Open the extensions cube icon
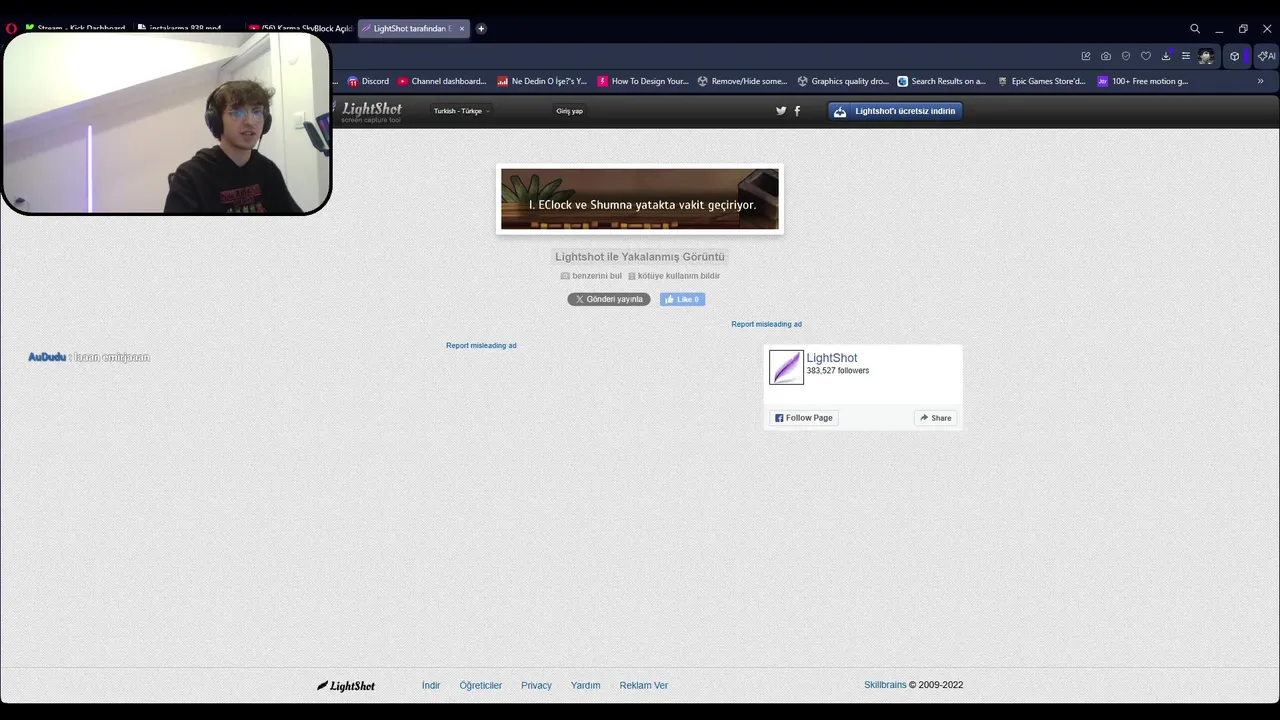This screenshot has height=720, width=1280. (x=1235, y=56)
